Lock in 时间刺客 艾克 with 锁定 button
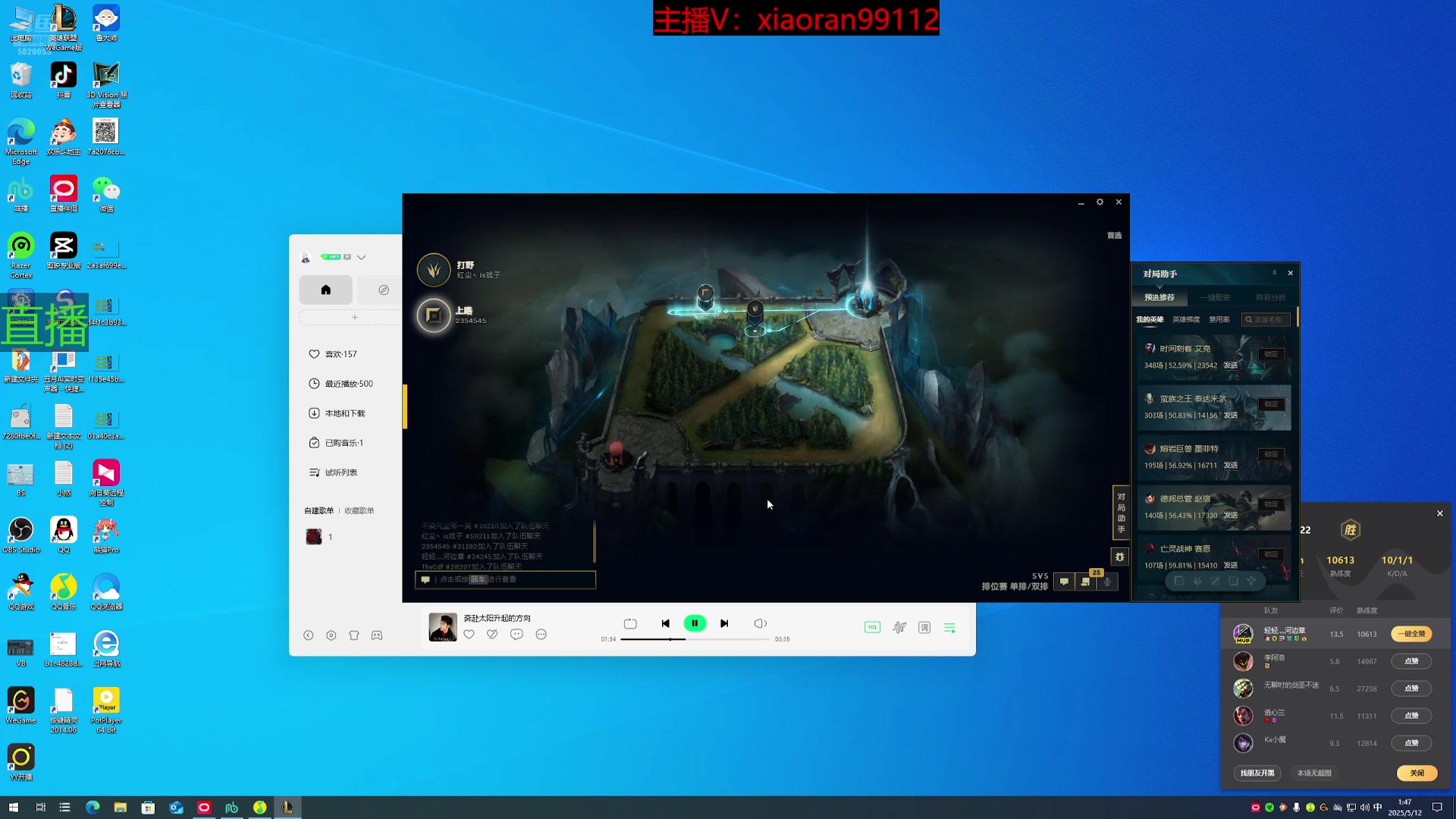This screenshot has height=819, width=1456. pyautogui.click(x=1272, y=354)
